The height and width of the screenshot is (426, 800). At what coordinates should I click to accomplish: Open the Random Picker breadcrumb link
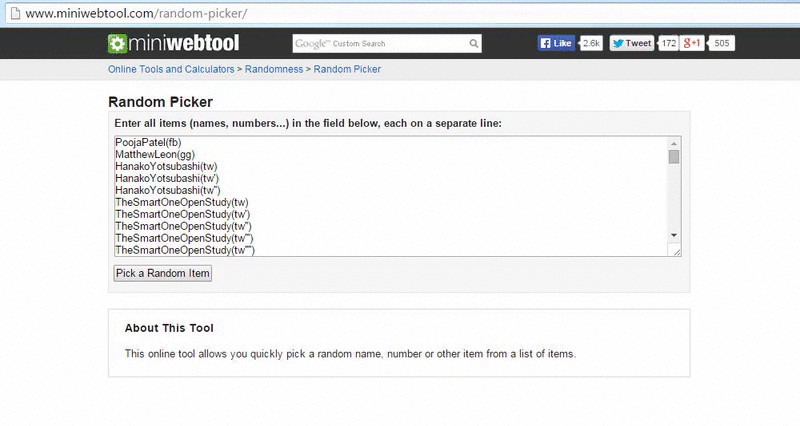[x=347, y=69]
